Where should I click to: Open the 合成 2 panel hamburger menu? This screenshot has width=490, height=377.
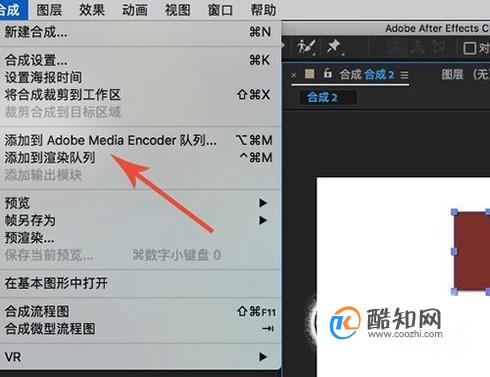(404, 75)
